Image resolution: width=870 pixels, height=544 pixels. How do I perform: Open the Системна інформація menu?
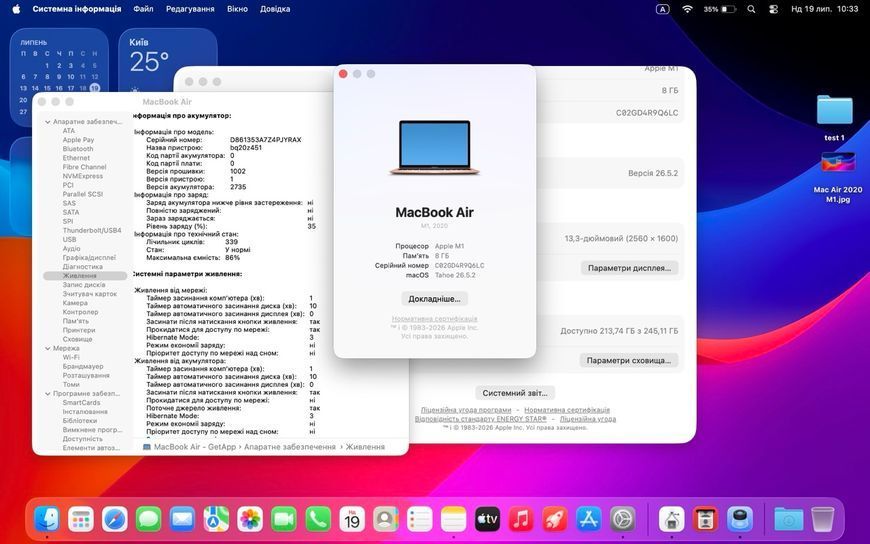coord(77,9)
